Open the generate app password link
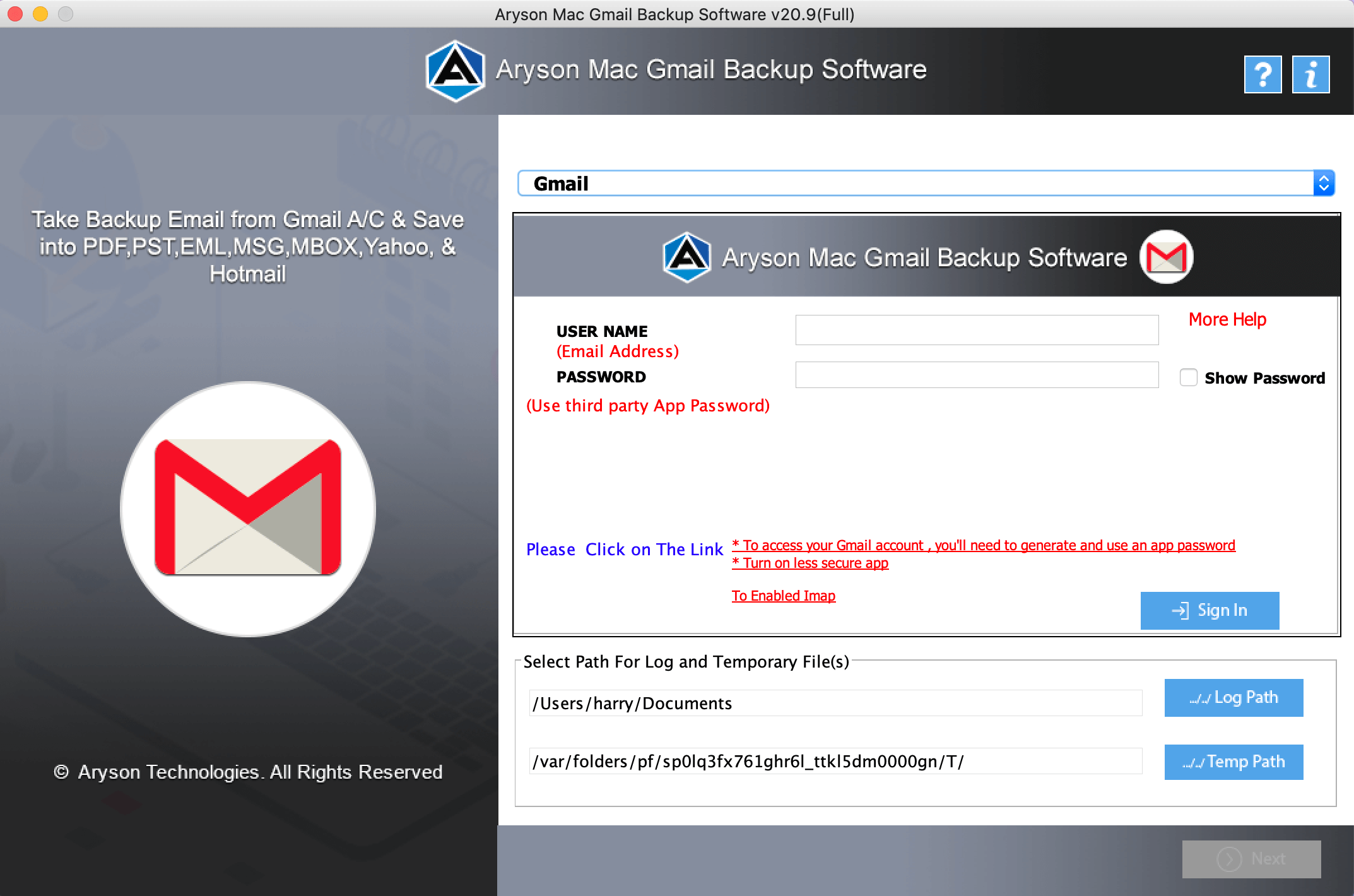1354x896 pixels. (x=984, y=545)
